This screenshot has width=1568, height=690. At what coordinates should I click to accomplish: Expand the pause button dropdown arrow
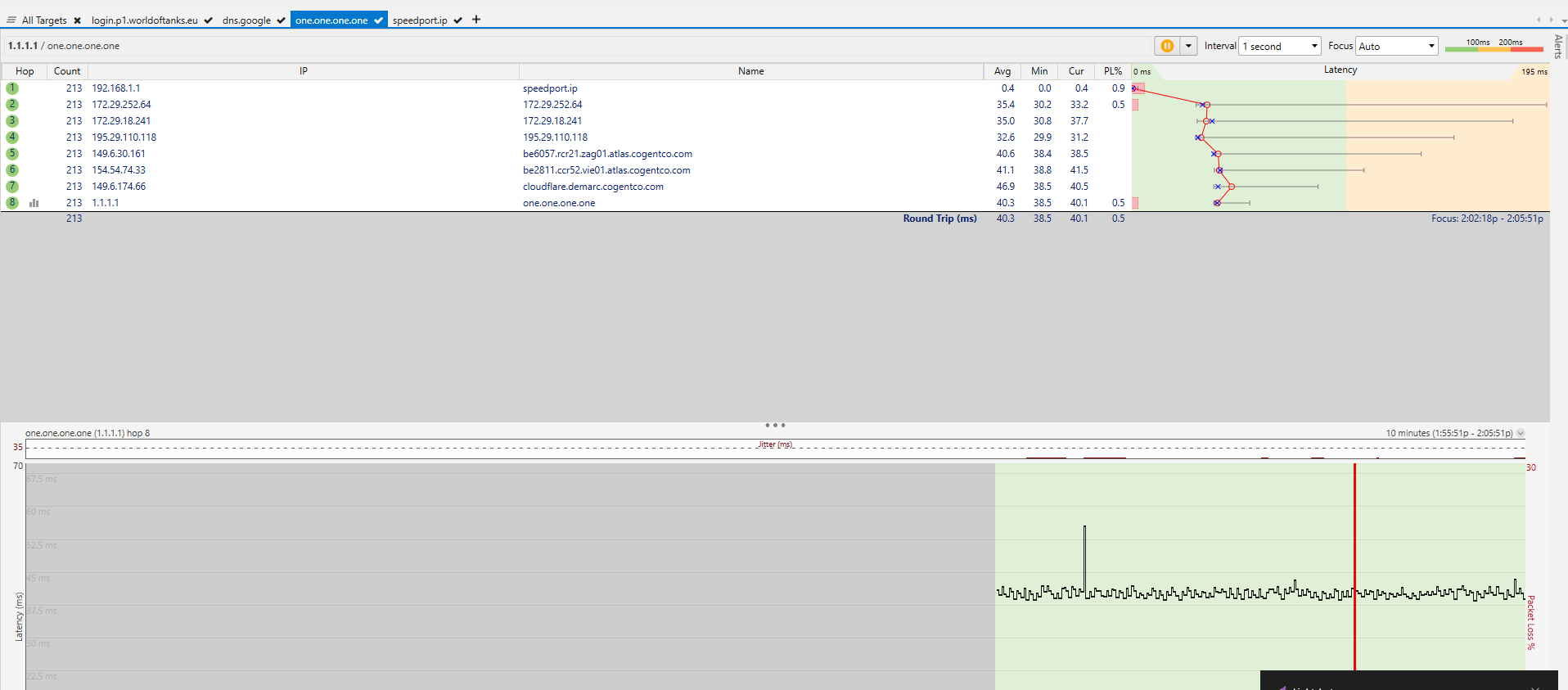coord(1188,46)
